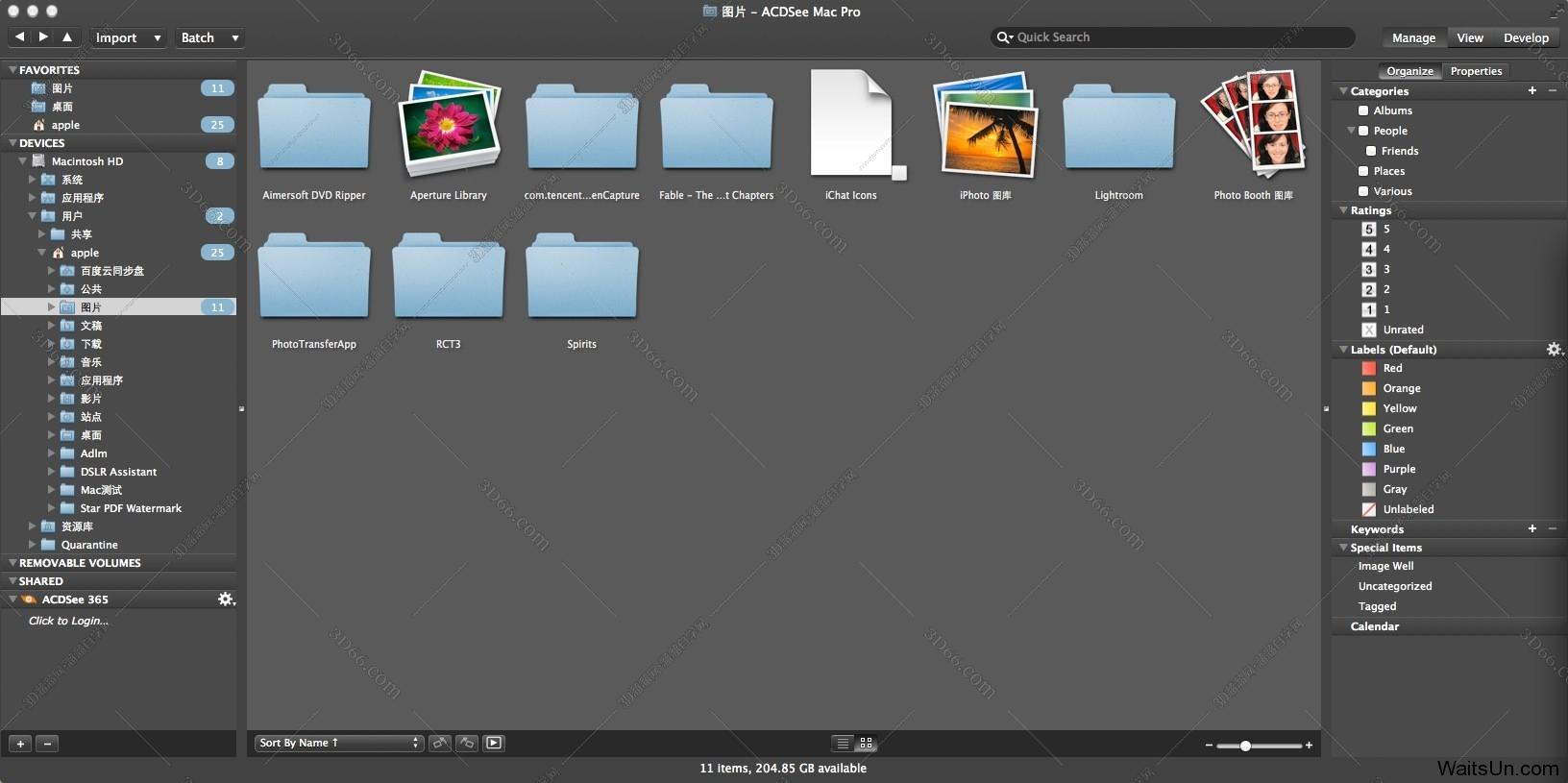The height and width of the screenshot is (783, 1568).
Task: Switch to list view icon
Action: tap(843, 743)
